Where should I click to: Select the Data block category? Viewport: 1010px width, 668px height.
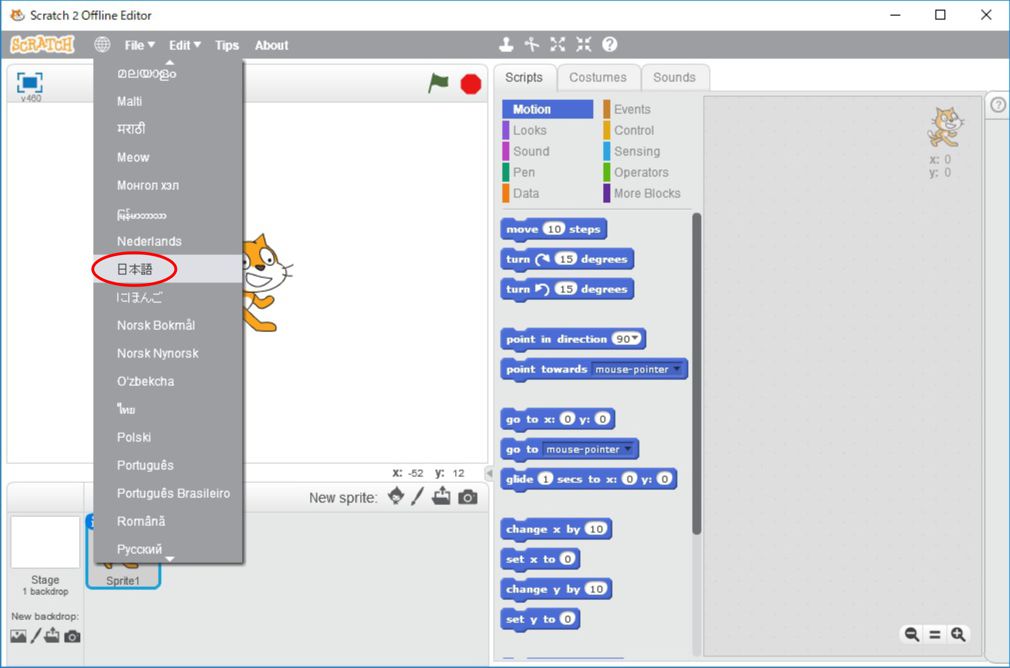548,193
